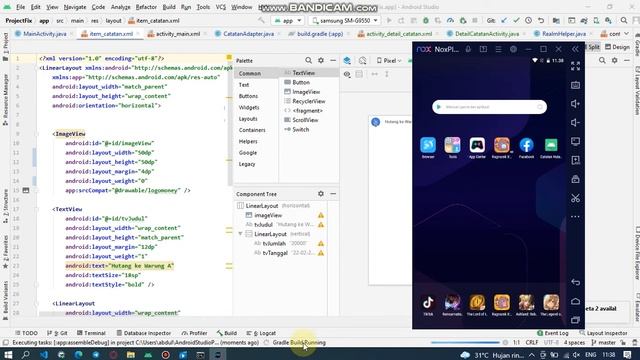Toggle orientation icon in design toolbar
This screenshot has width=640, height=360.
362,60
